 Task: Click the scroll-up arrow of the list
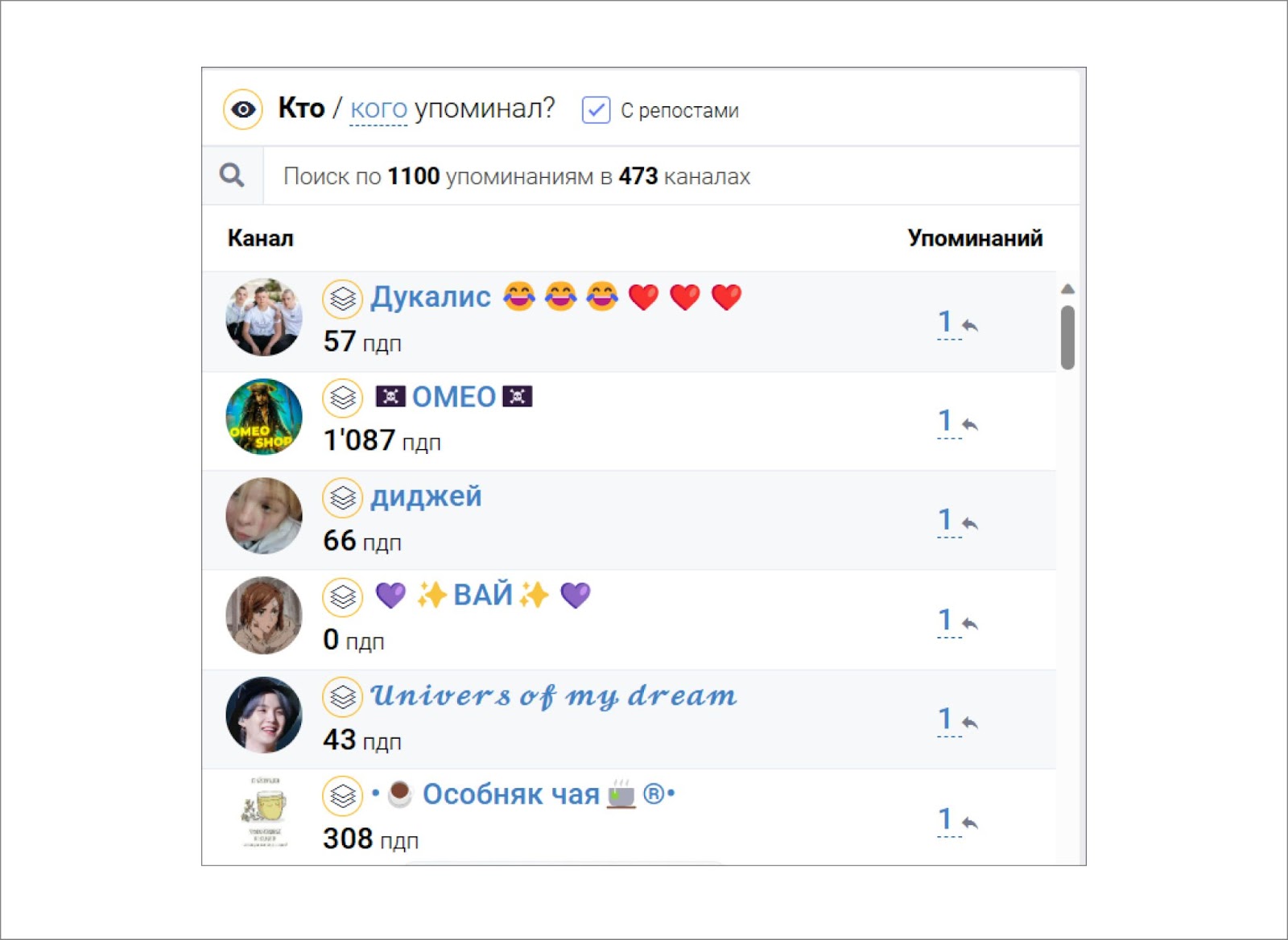click(x=1067, y=289)
